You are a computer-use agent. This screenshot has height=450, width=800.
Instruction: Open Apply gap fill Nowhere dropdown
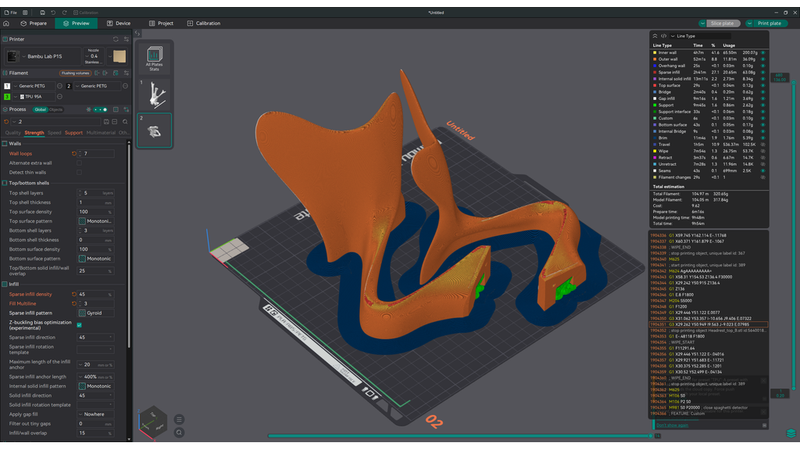96,414
